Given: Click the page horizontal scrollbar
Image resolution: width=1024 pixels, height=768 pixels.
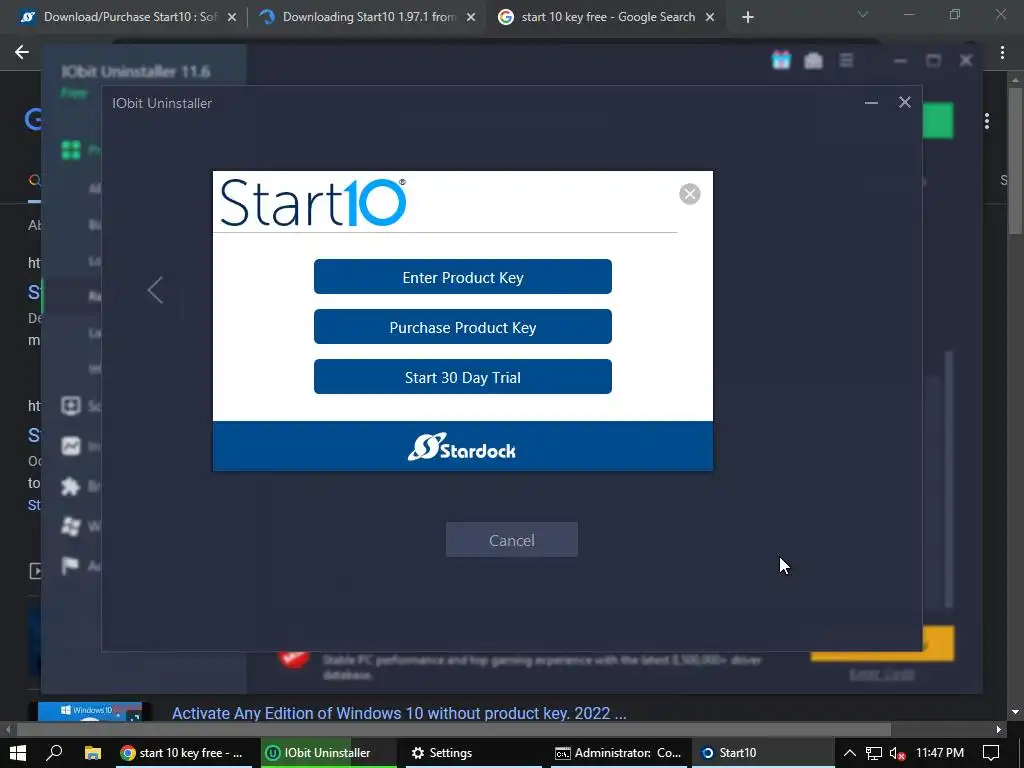Looking at the screenshot, I should tap(453, 729).
